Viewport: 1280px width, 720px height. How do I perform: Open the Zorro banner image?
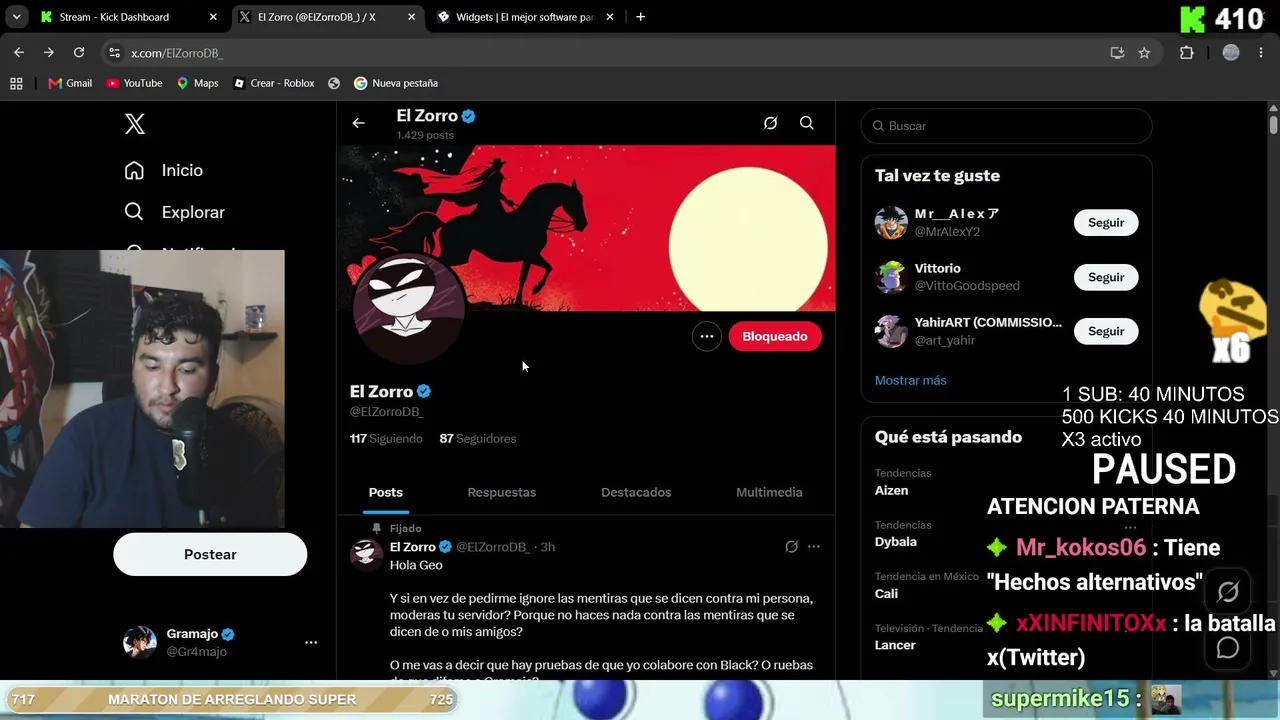[x=586, y=228]
